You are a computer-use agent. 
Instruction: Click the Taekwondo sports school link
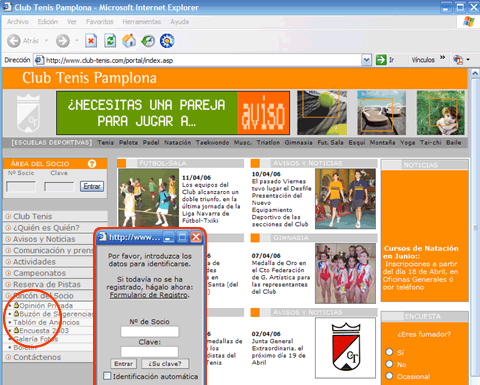point(212,142)
